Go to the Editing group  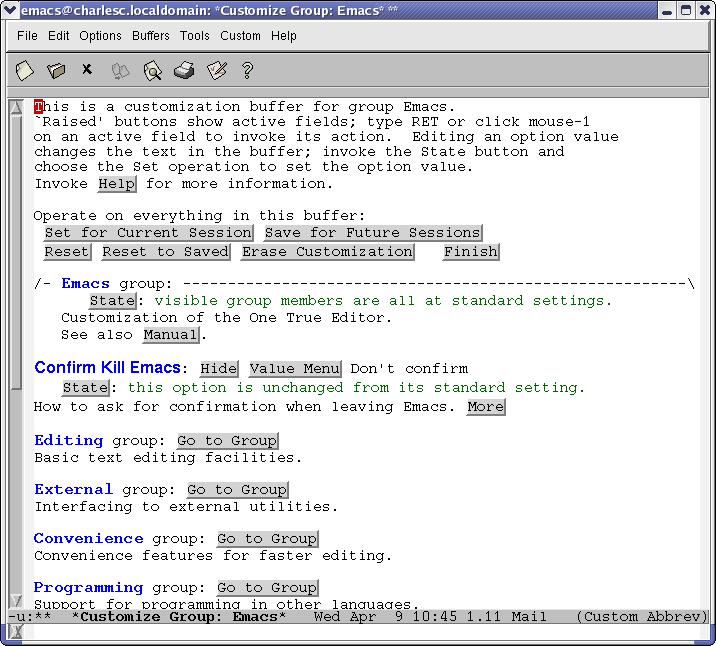click(228, 441)
